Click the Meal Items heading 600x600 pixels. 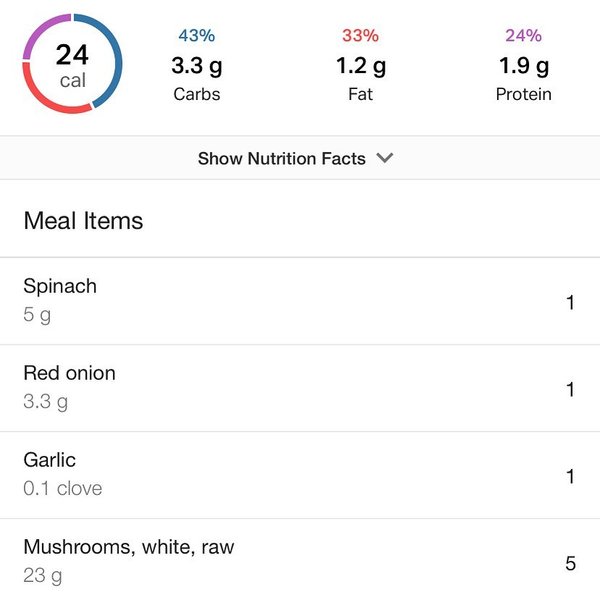point(83,221)
